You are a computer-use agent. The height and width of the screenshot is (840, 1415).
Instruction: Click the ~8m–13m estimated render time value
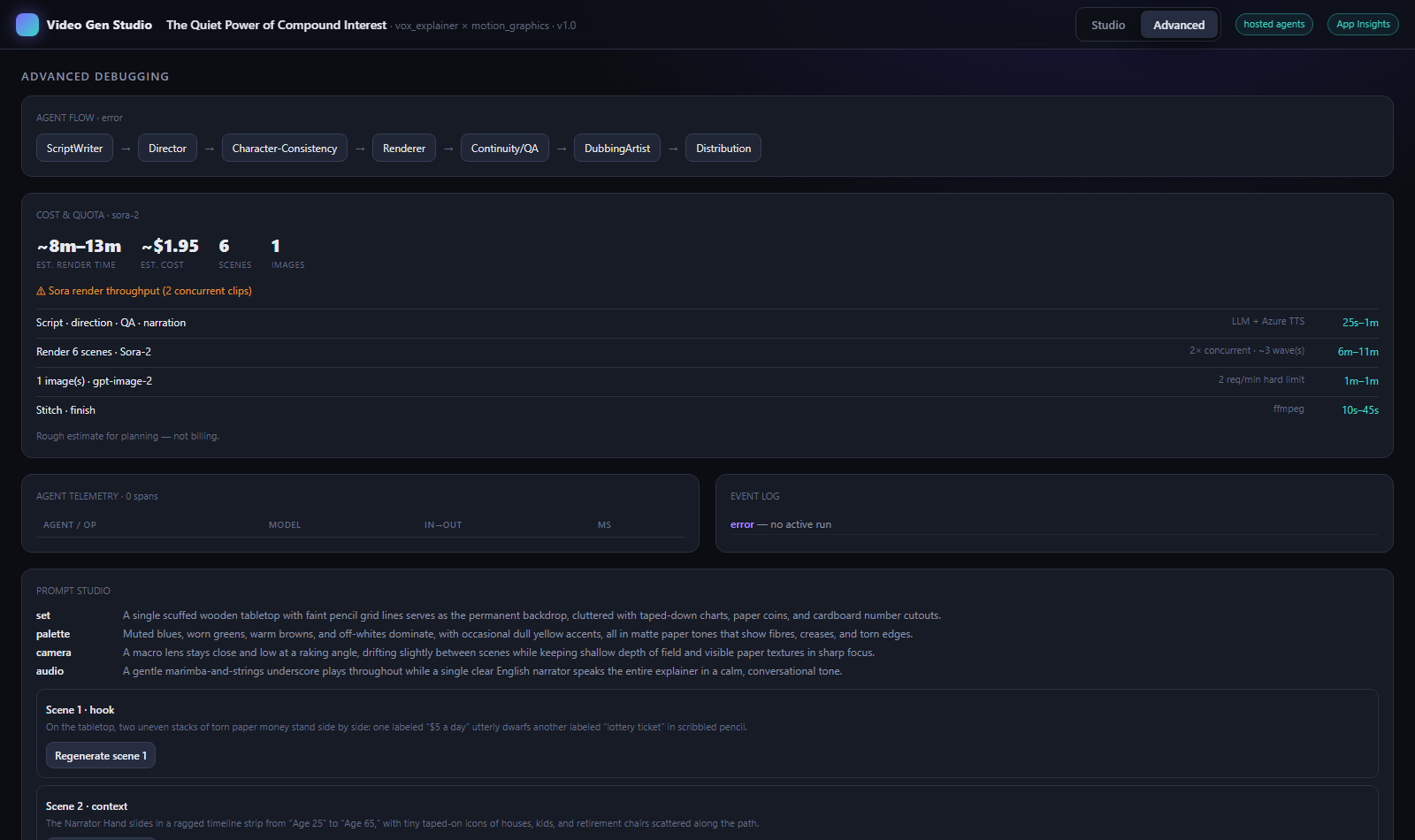[x=79, y=246]
